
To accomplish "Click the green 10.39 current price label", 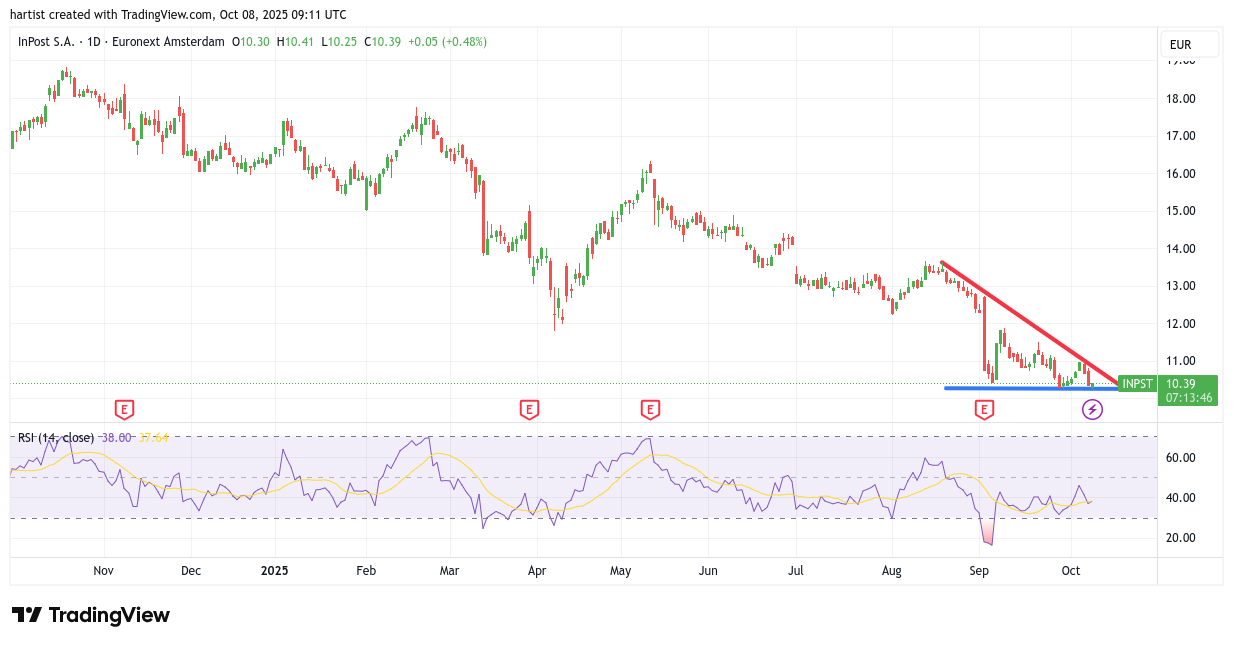I will (x=1188, y=384).
